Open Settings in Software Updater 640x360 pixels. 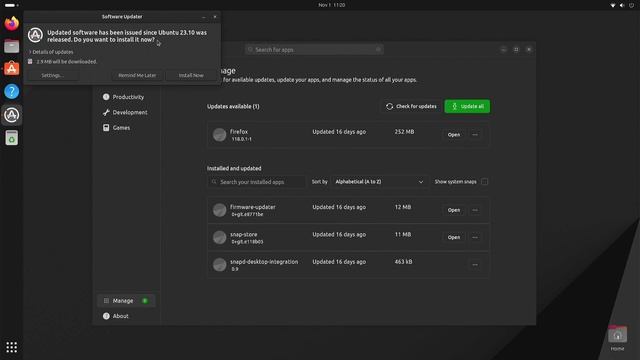pyautogui.click(x=52, y=76)
